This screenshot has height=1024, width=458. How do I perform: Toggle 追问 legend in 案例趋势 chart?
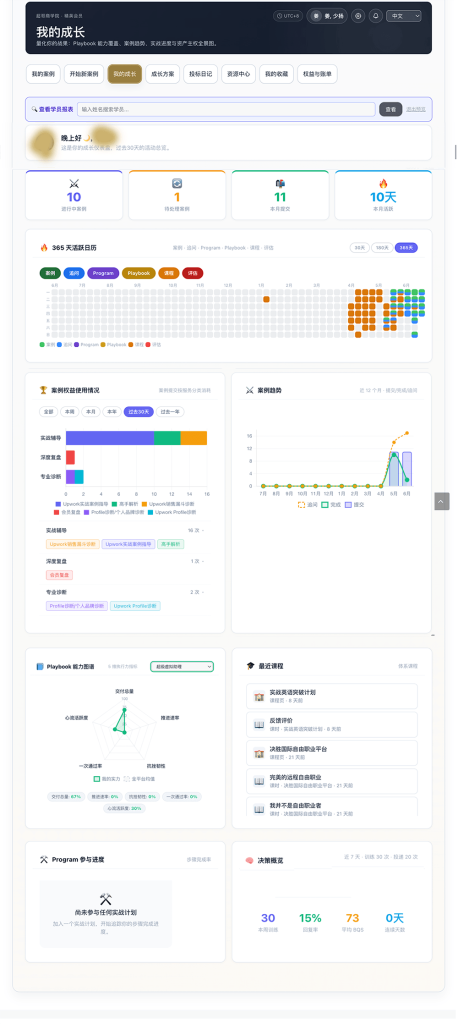point(307,504)
